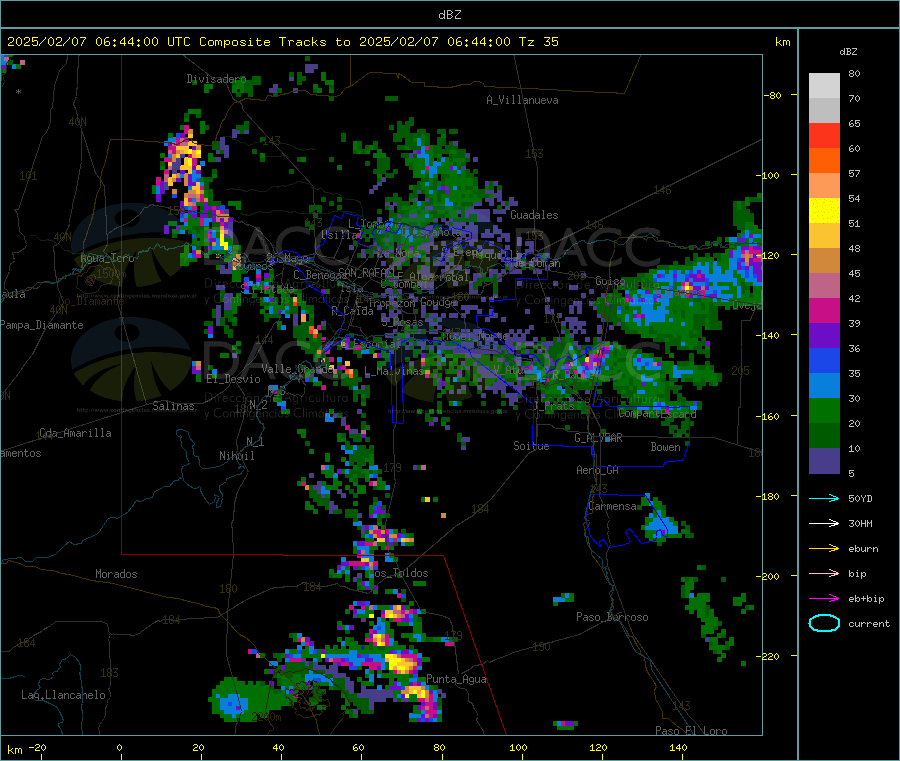The width and height of the screenshot is (900, 761).
Task: Select the orange 57-60 dBZ color swatch
Action: click(824, 161)
